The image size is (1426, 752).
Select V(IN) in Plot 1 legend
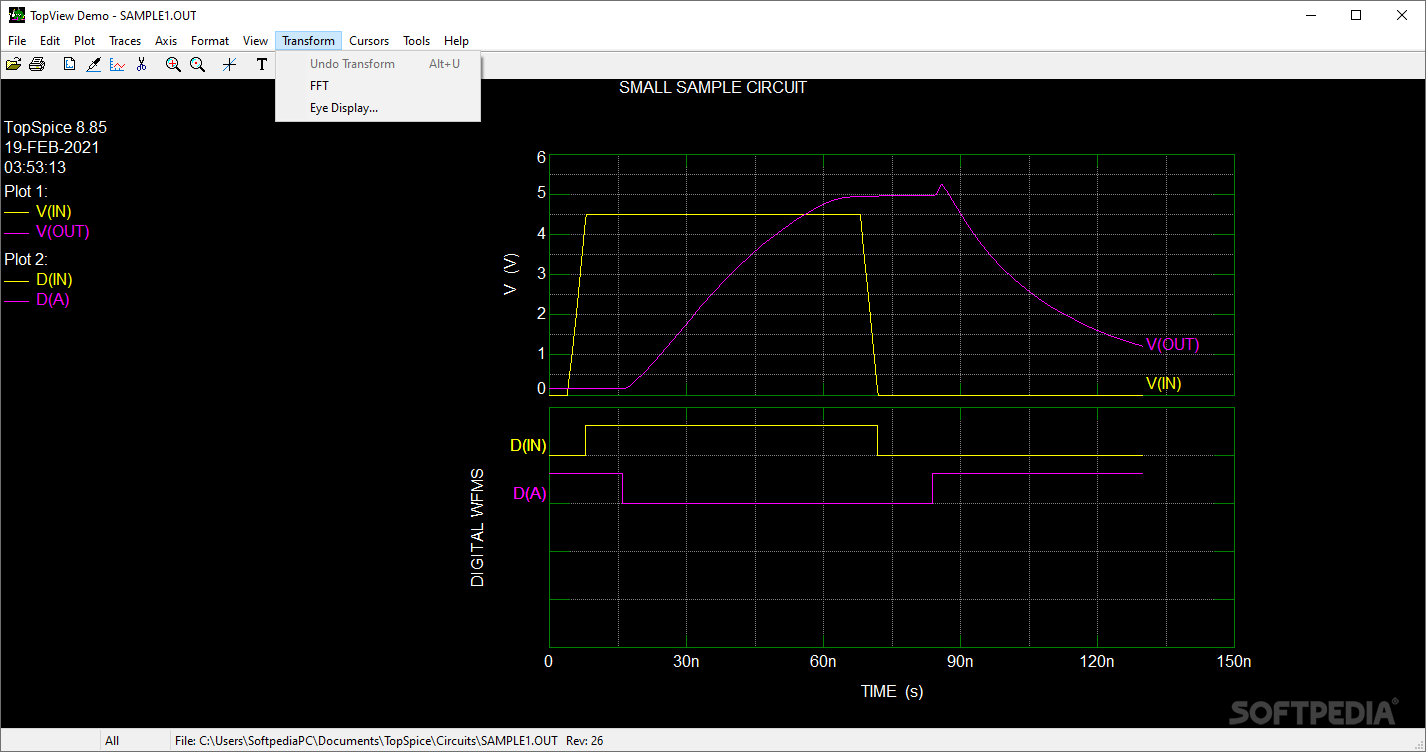(53, 211)
